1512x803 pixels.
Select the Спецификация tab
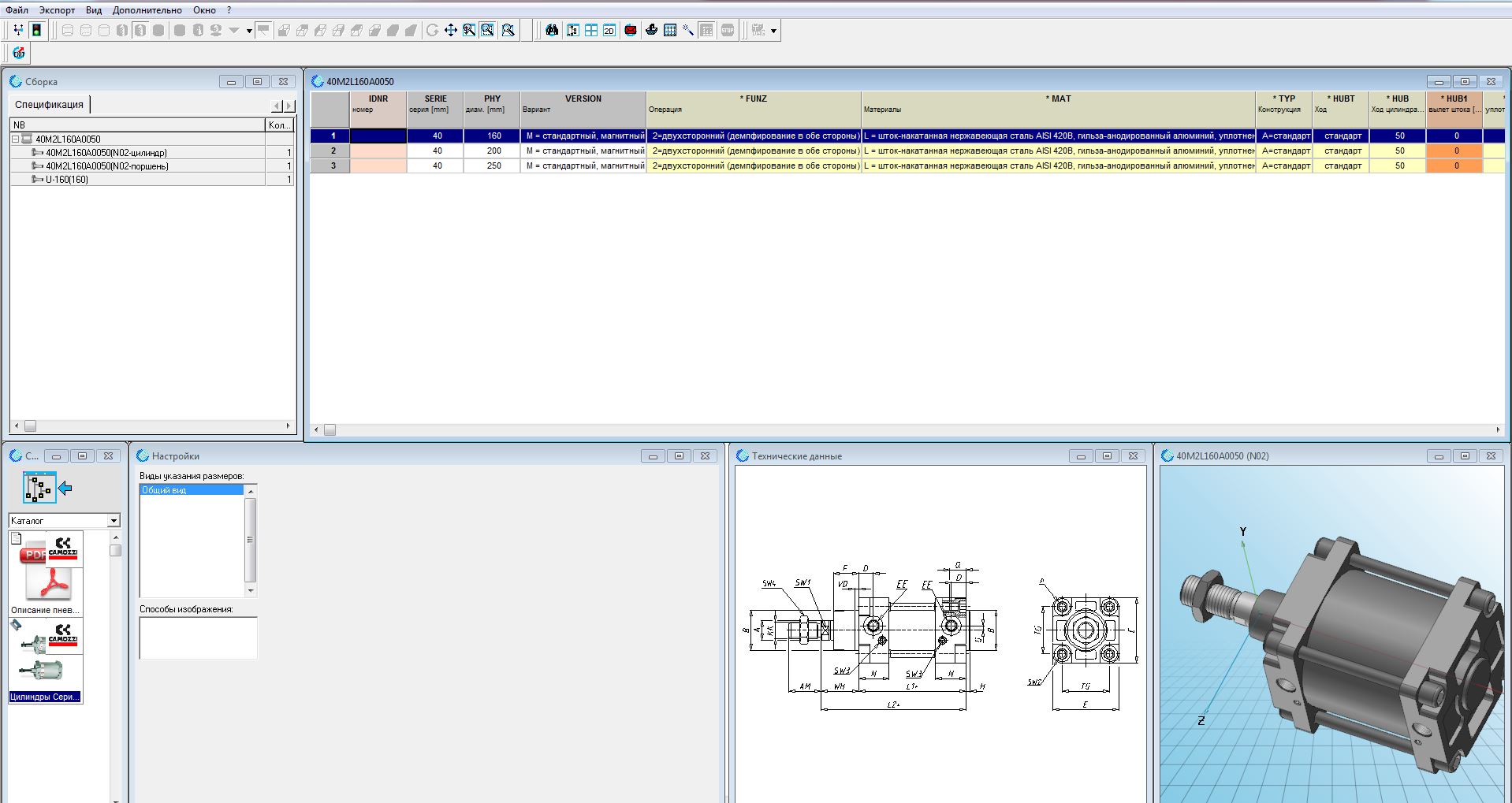tap(49, 105)
